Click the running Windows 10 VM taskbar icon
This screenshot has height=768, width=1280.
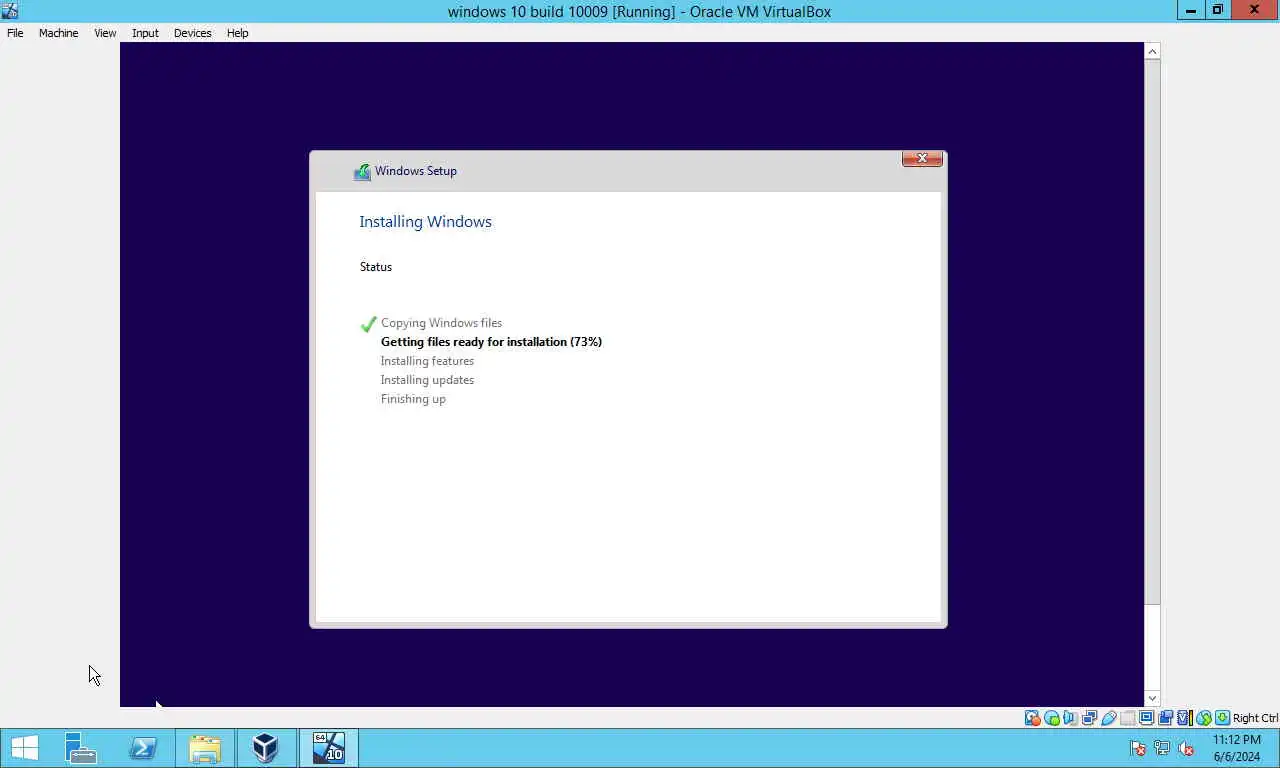(x=328, y=748)
